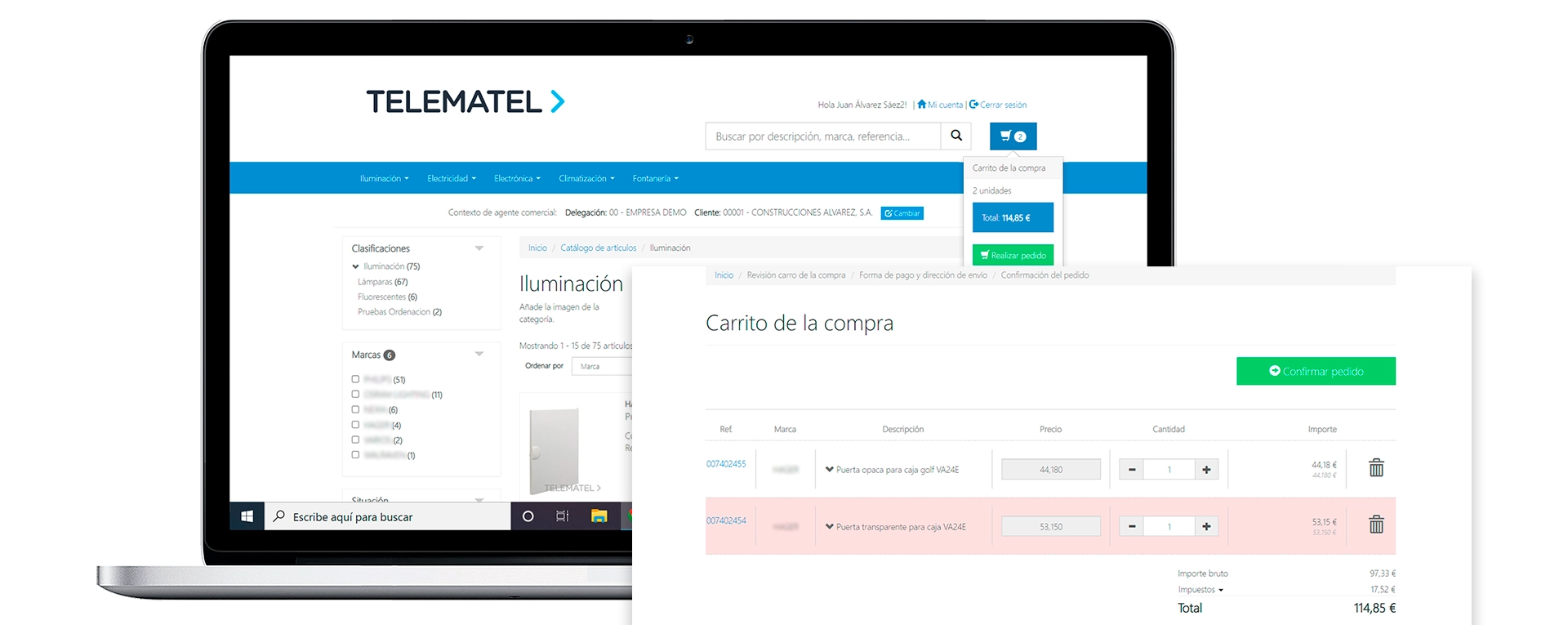This screenshot has width=1568, height=625.
Task: Open reference link 007402454
Action: coord(726,520)
